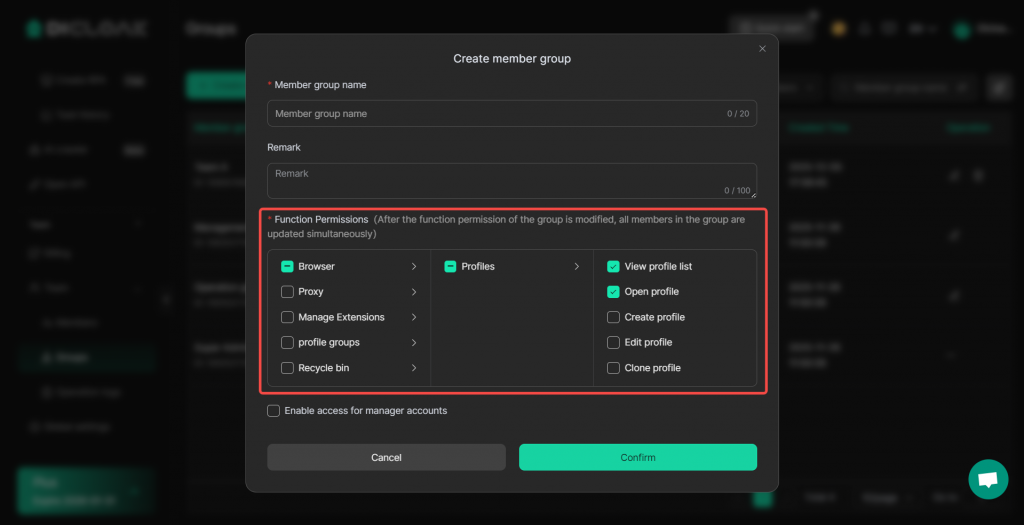1024x525 pixels.
Task: Uncheck View profile list permission
Action: point(614,267)
